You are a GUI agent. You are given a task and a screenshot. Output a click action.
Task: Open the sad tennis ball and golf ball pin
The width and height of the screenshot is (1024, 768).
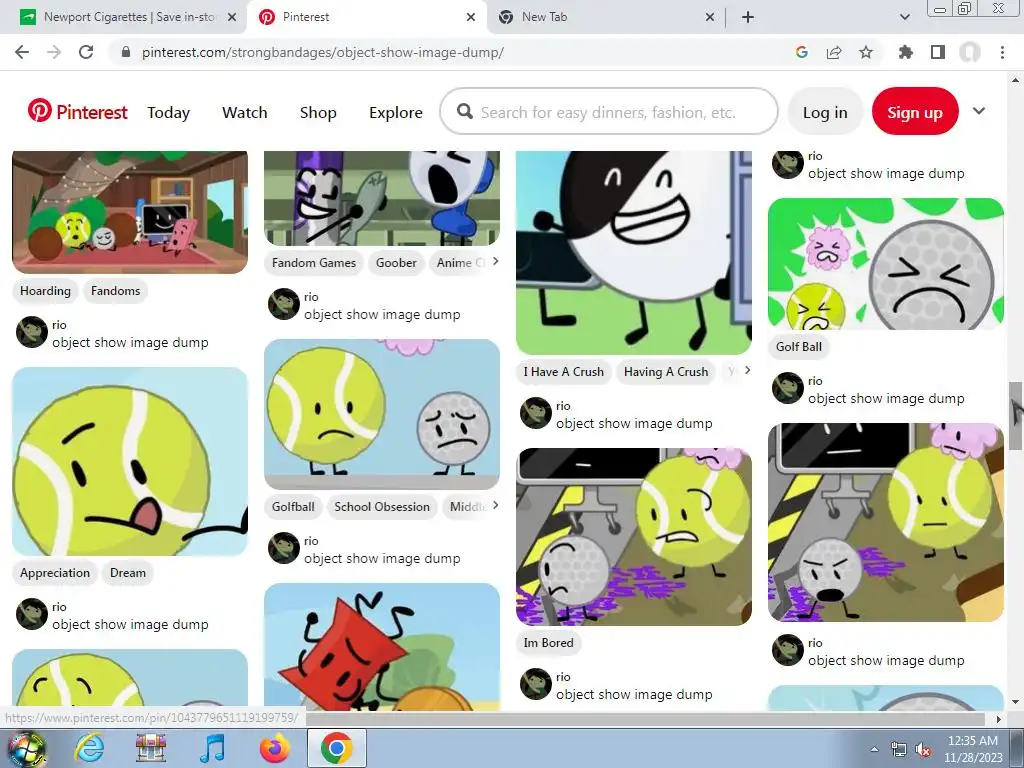click(382, 414)
